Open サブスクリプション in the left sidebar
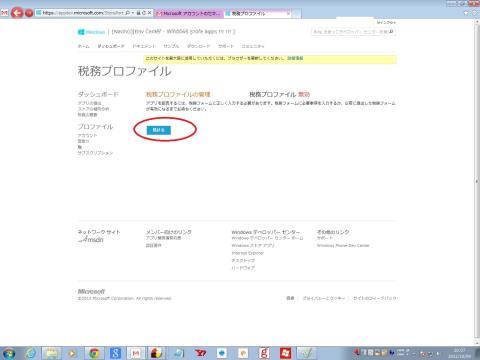 pos(95,153)
